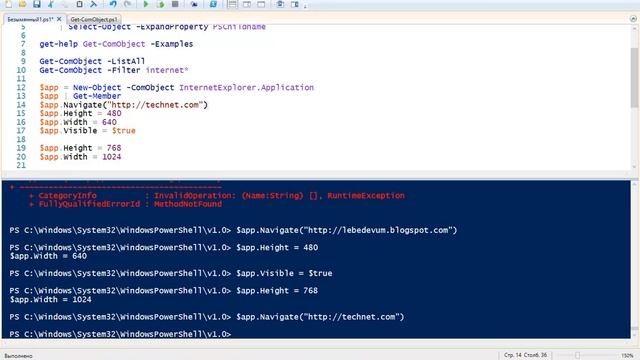Copy selection using the greyed copy icon

click(65, 4)
